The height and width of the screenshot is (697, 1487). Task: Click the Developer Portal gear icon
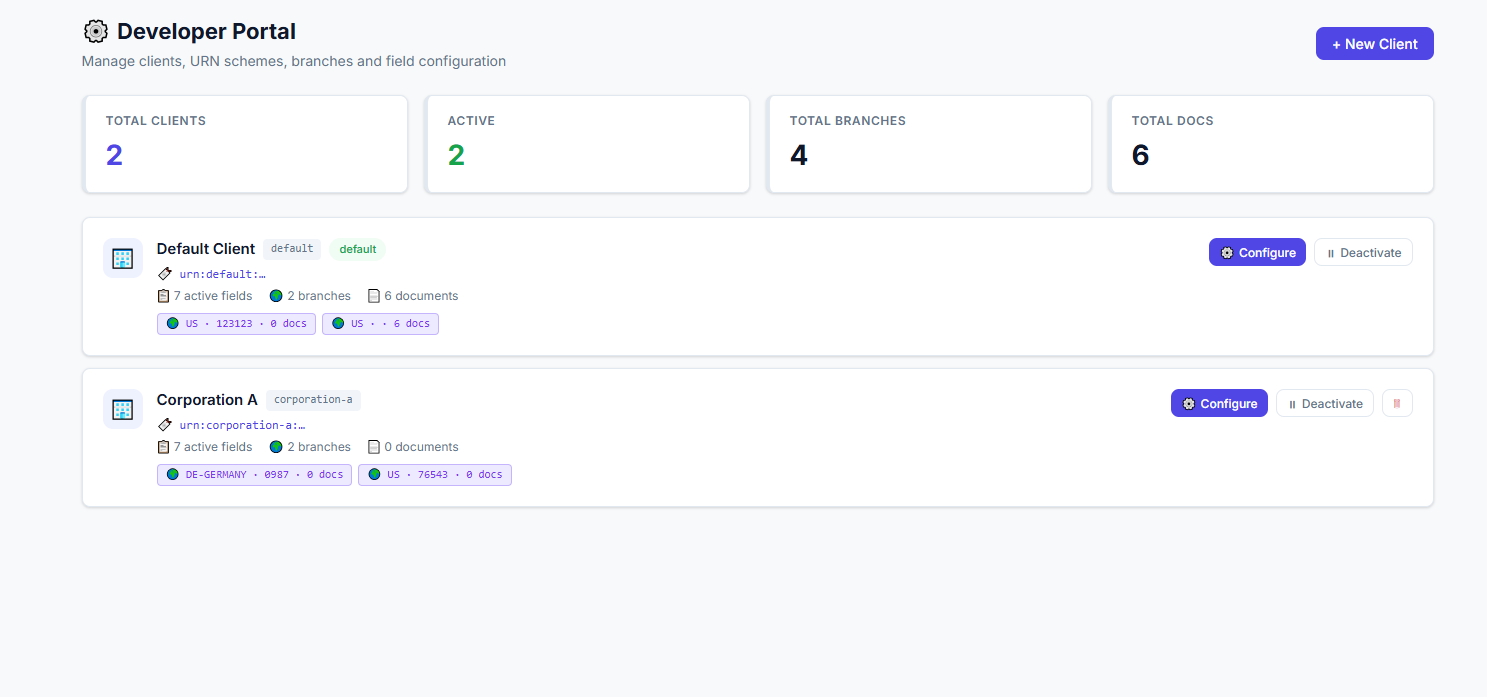(x=95, y=31)
